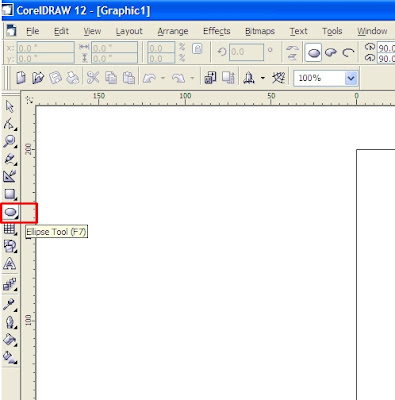Screen dimensions: 395x400
Task: Click the top scale factor percent field
Action: pyautogui.click(x=161, y=48)
